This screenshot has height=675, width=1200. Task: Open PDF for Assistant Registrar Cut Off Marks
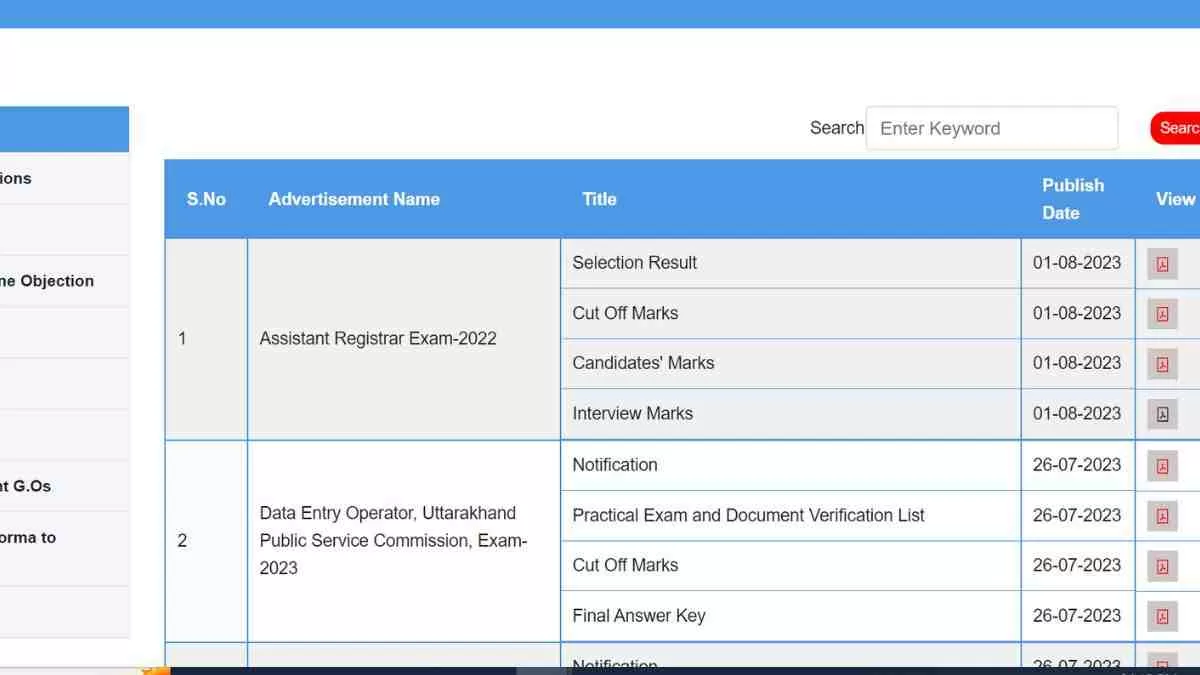point(1162,314)
